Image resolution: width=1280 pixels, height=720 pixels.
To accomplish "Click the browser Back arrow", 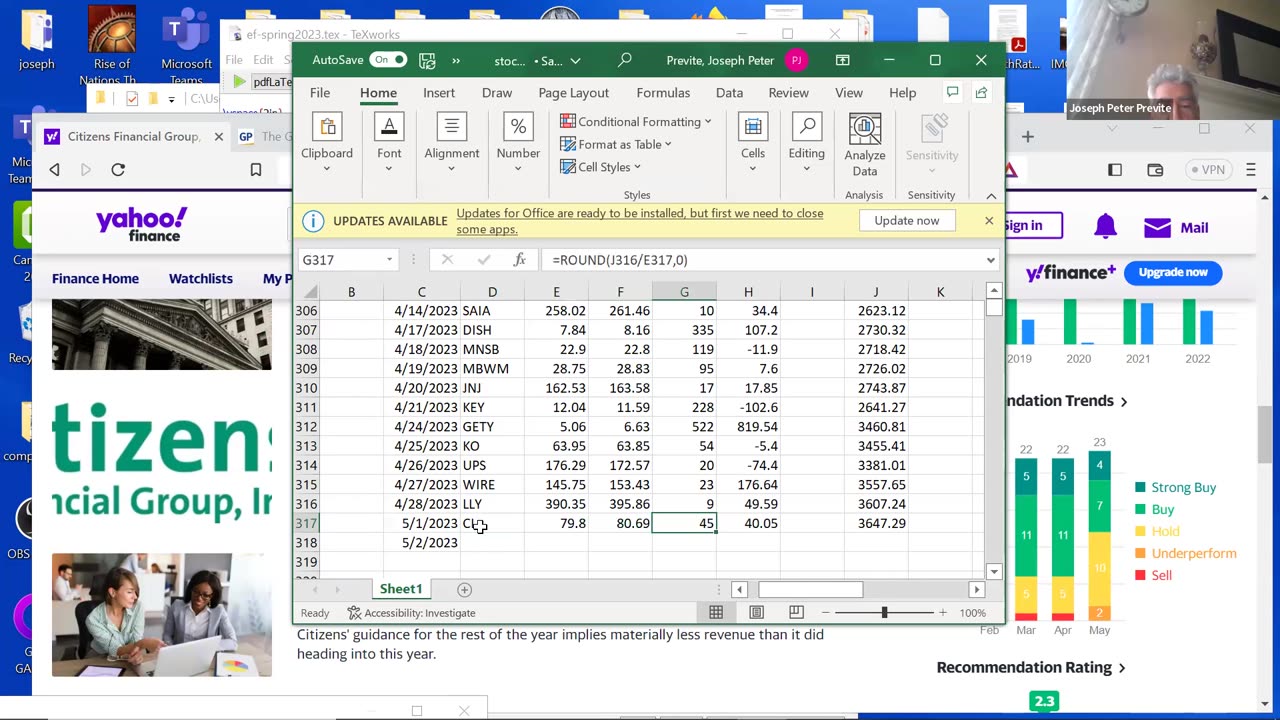I will (x=55, y=170).
